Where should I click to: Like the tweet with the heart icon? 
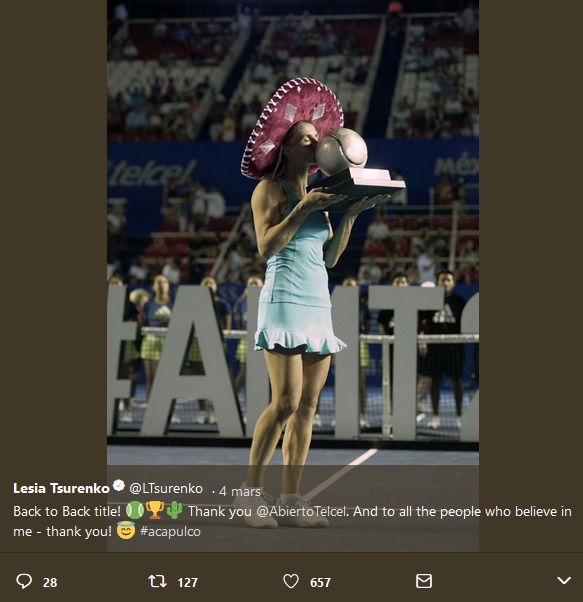pos(291,581)
